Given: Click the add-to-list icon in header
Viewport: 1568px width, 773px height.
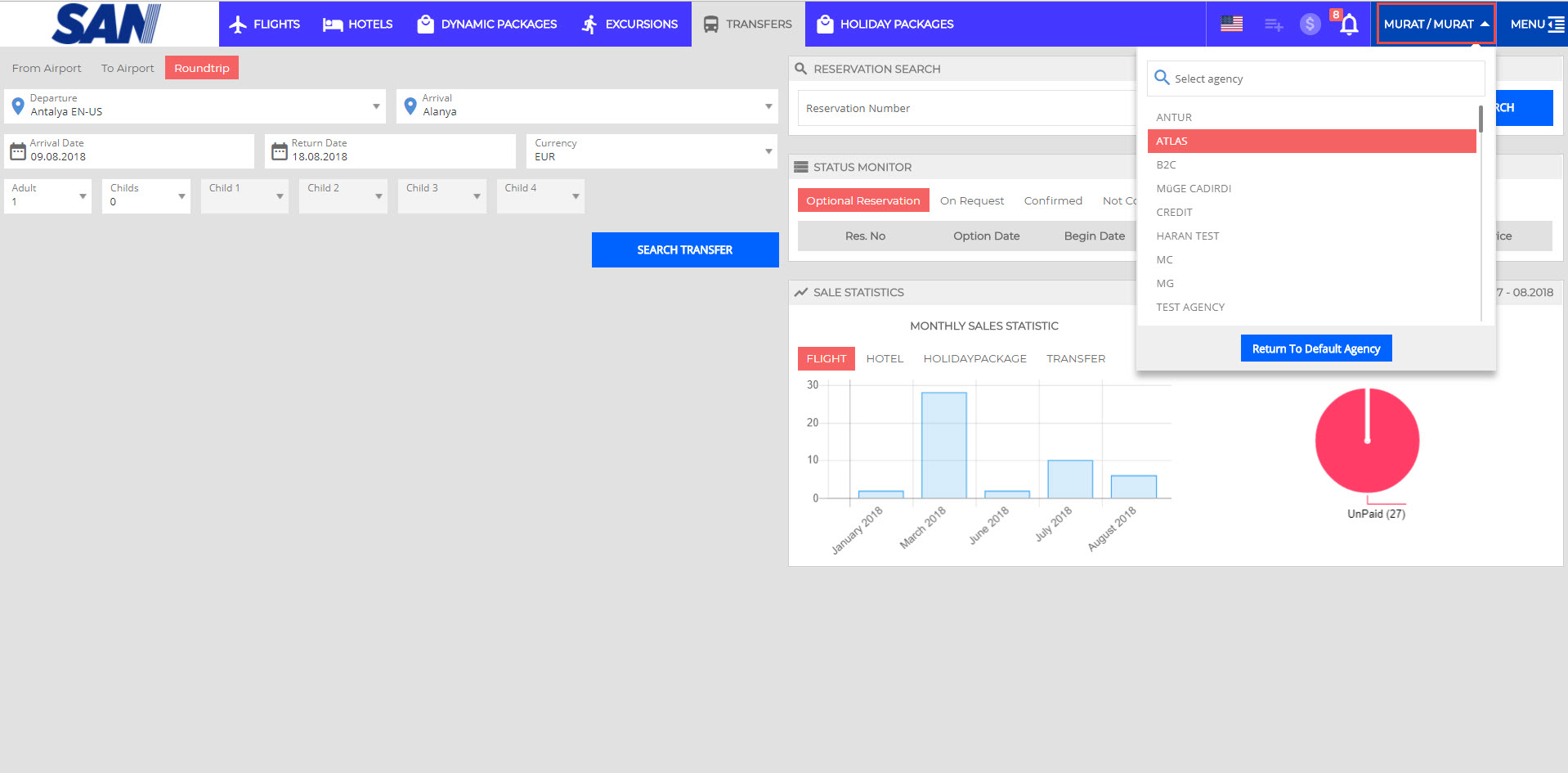Looking at the screenshot, I should point(1273,25).
